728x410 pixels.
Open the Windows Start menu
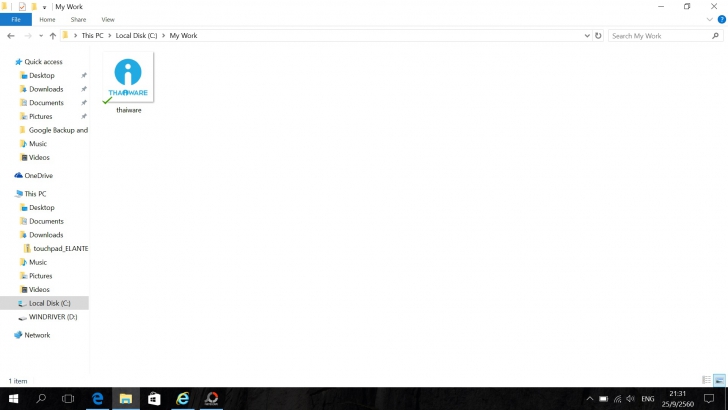click(13, 398)
